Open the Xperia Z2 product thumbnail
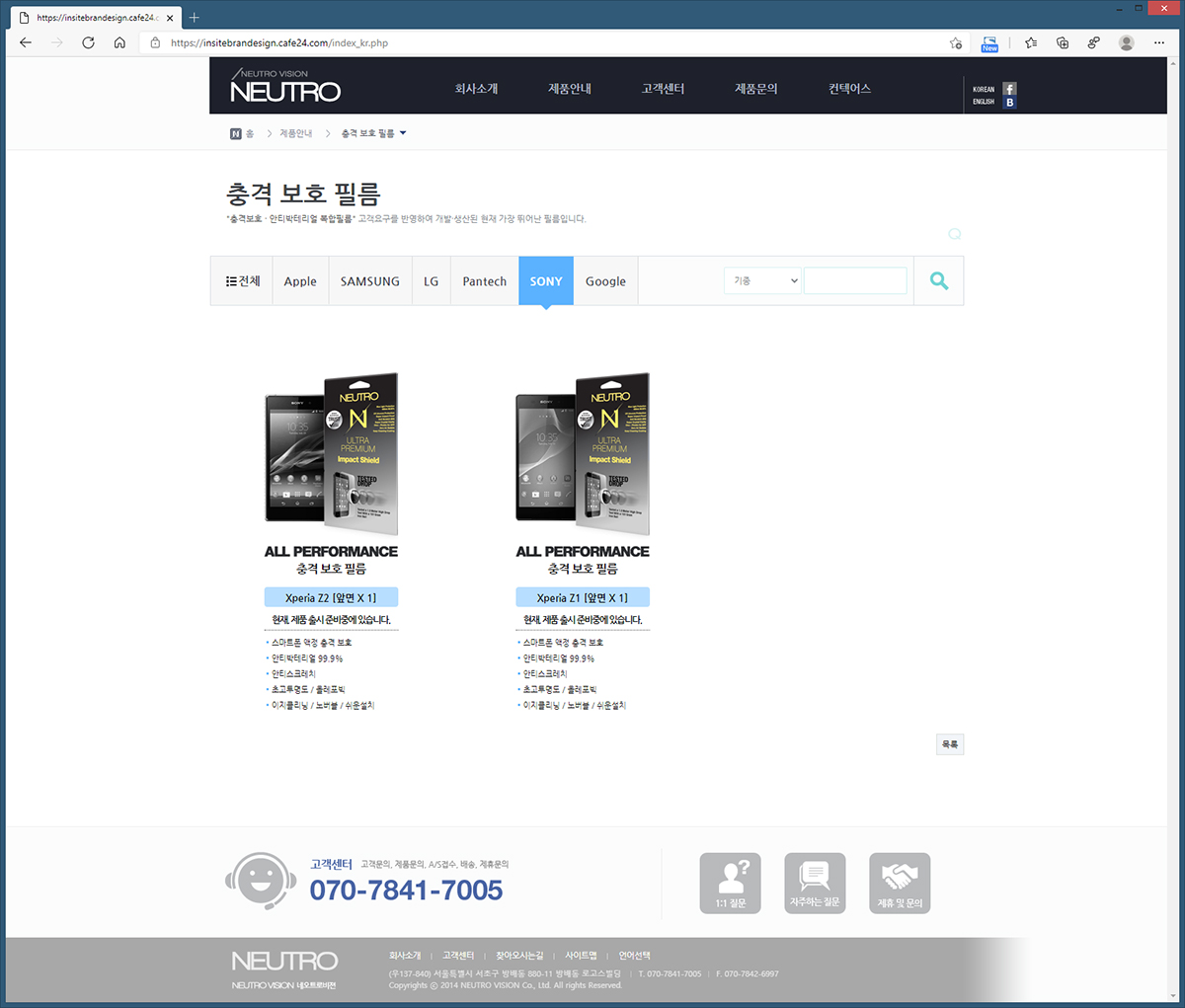 (331, 449)
